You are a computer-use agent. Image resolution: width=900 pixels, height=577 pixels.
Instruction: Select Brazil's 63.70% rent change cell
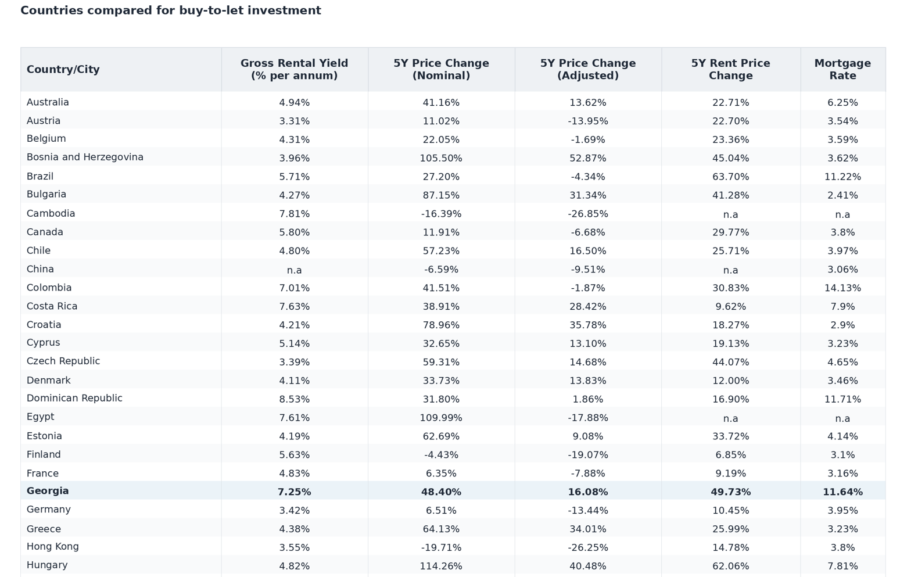point(731,176)
